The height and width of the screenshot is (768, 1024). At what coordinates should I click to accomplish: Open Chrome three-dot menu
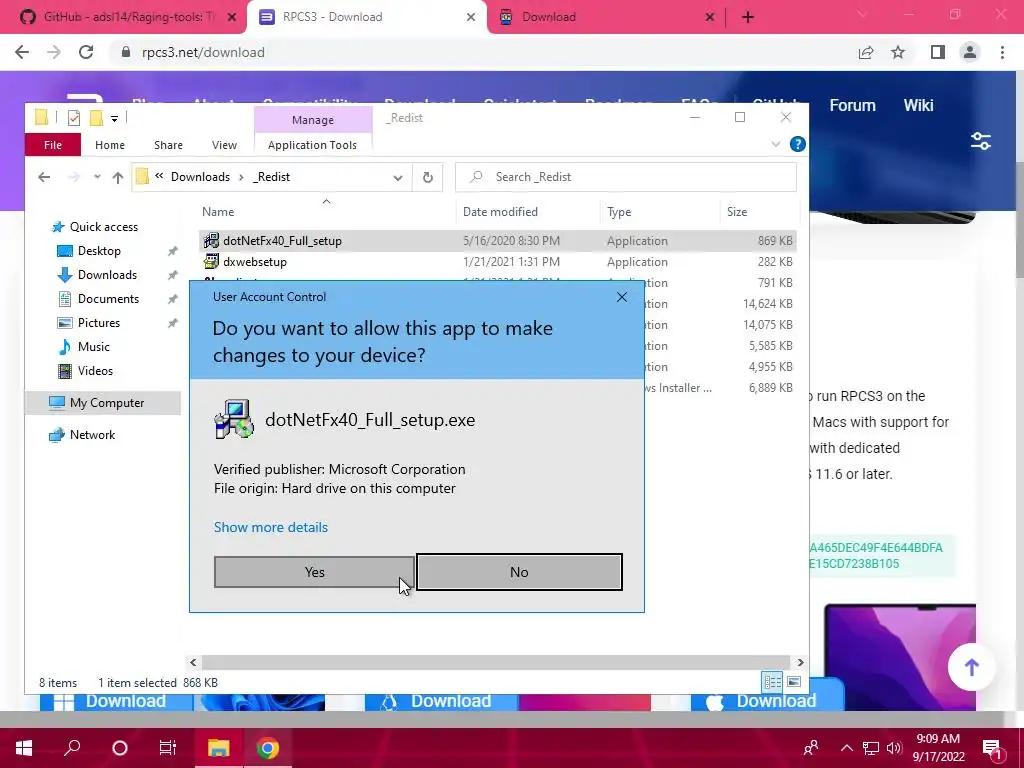click(1002, 52)
